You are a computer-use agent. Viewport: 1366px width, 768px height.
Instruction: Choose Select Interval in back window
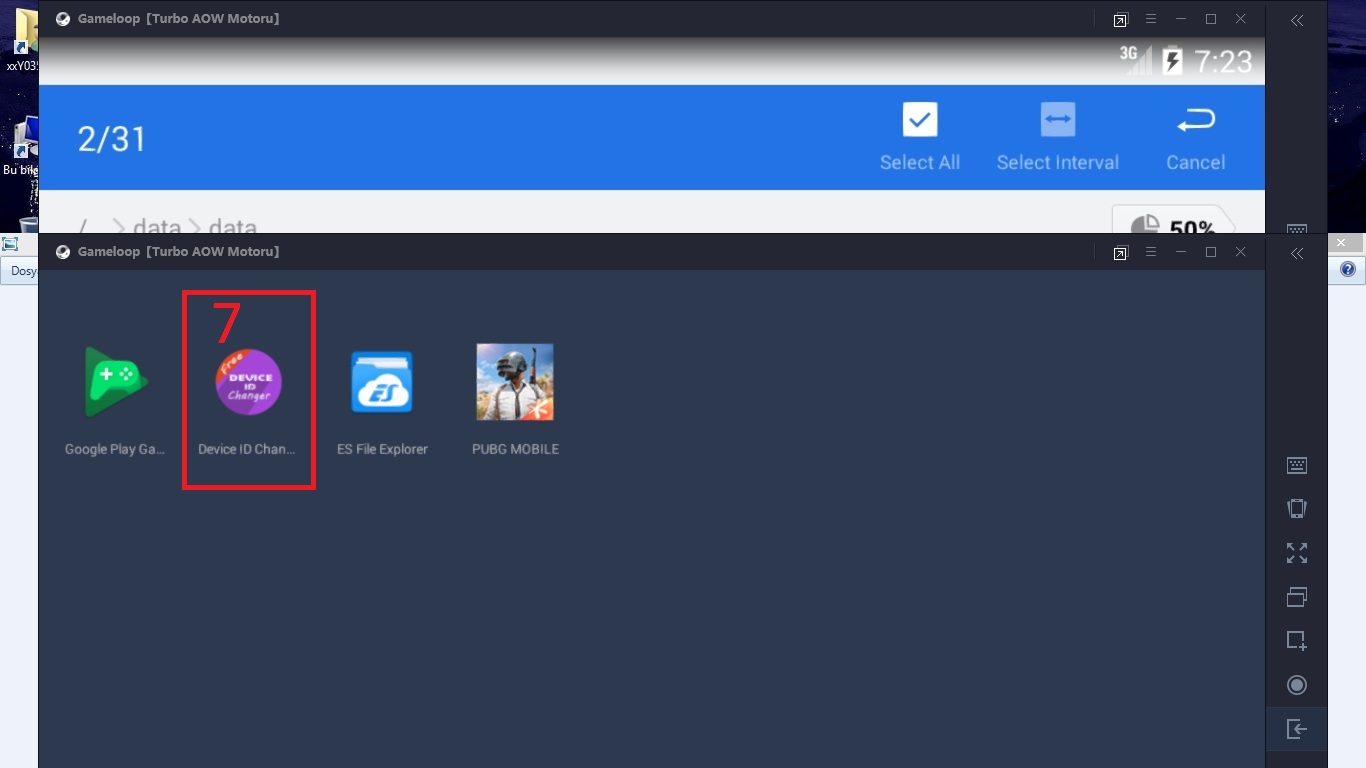click(x=1057, y=137)
